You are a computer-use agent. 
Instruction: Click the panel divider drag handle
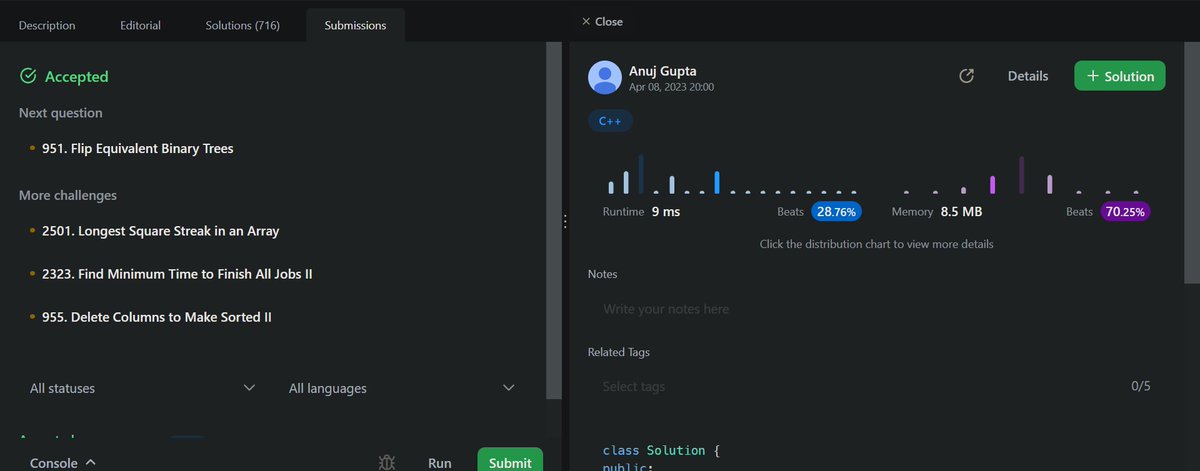[565, 222]
